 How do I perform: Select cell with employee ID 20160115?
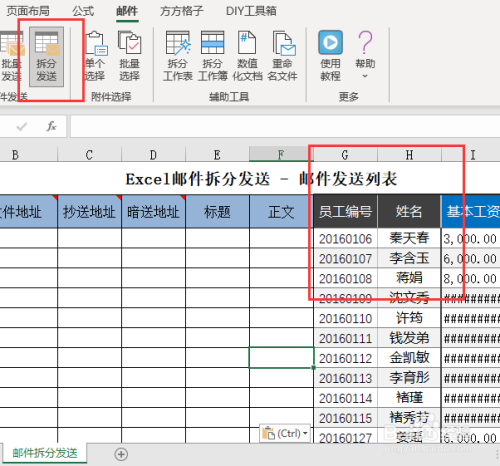point(345,418)
